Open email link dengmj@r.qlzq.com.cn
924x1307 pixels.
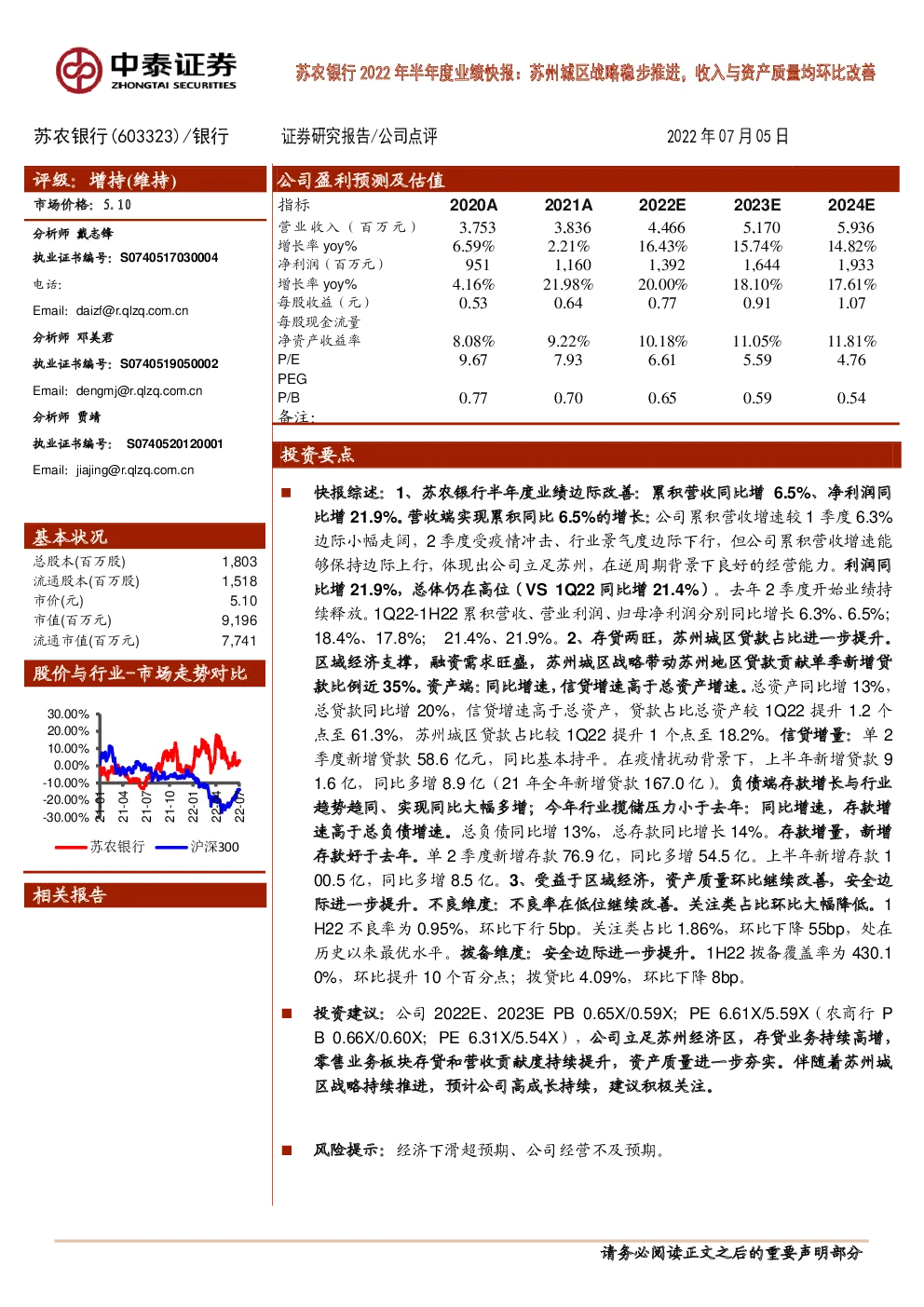(139, 391)
